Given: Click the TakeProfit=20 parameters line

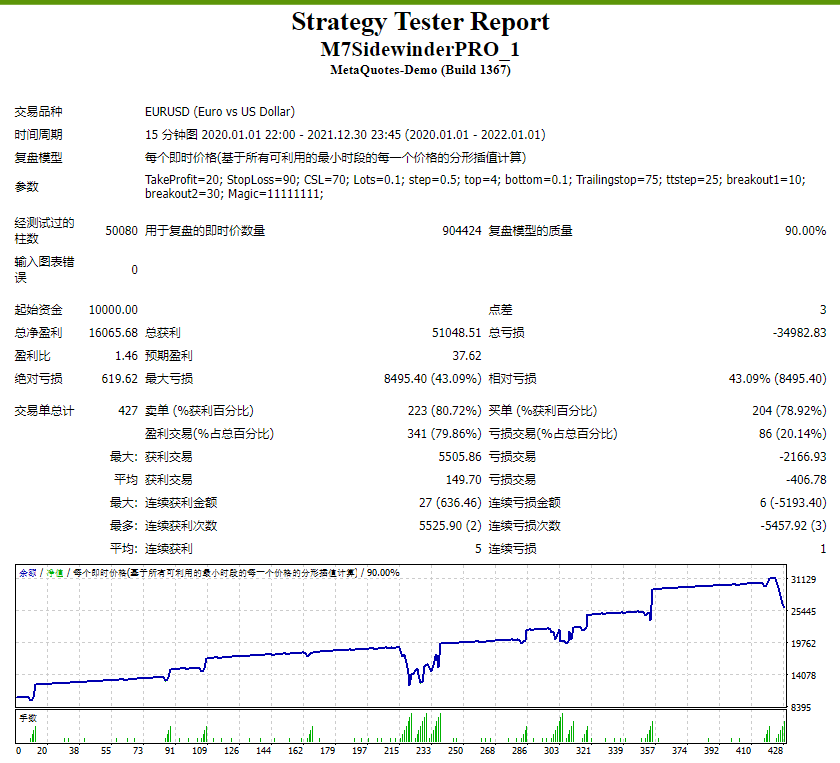Looking at the screenshot, I should point(475,179).
